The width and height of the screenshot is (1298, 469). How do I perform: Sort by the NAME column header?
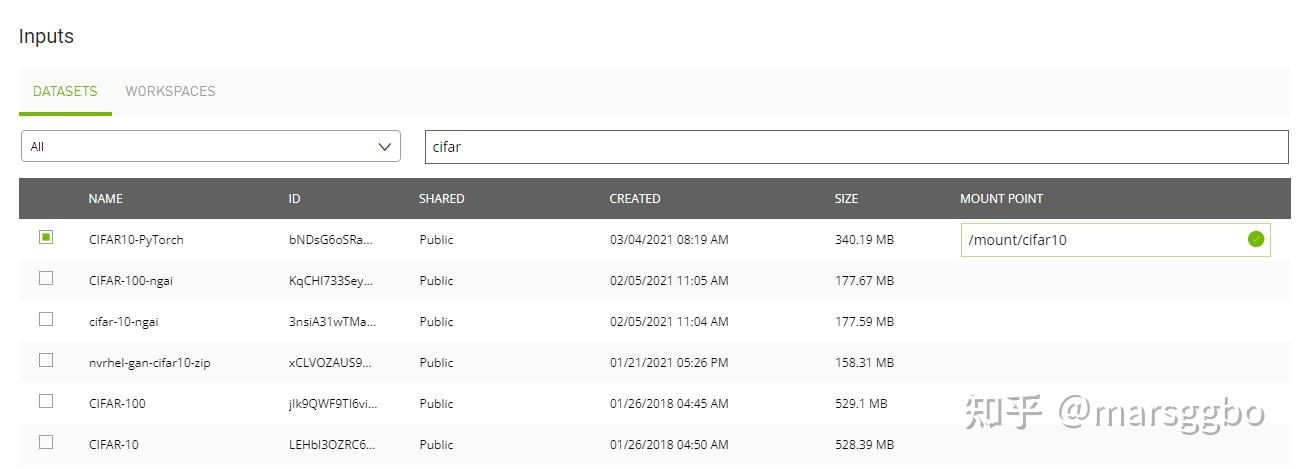(105, 199)
